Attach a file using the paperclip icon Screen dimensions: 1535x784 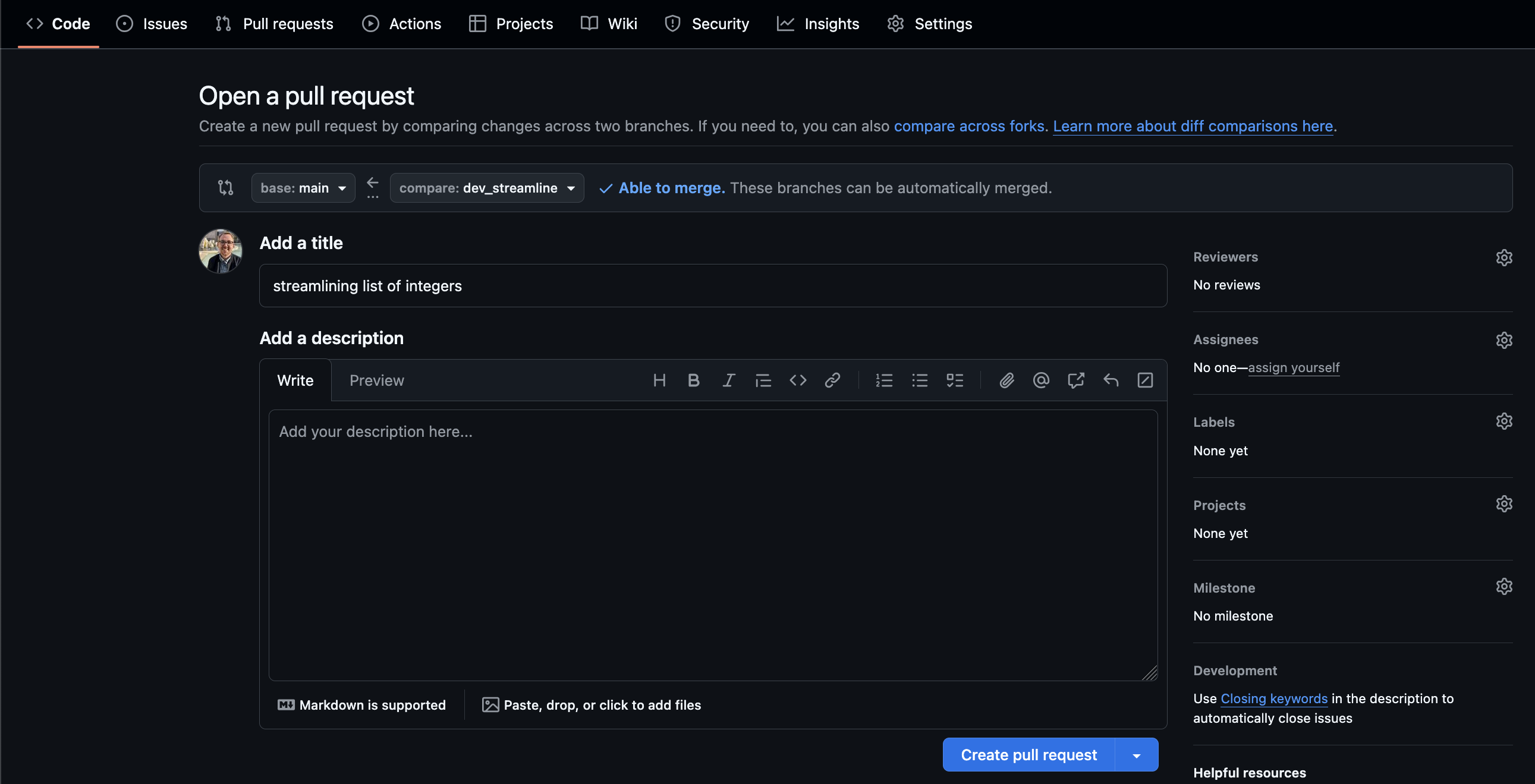coord(1006,380)
